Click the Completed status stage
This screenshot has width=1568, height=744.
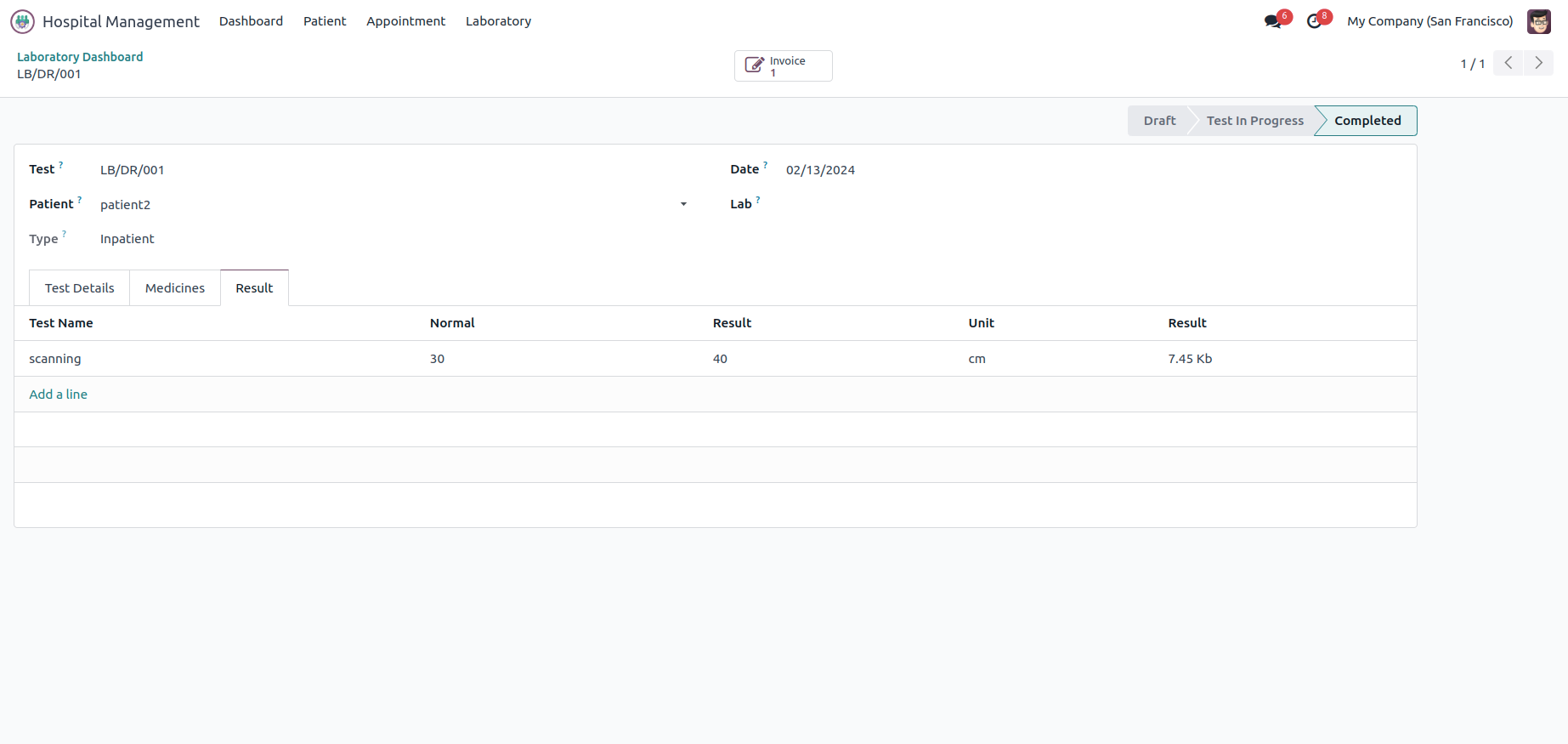(x=1367, y=121)
